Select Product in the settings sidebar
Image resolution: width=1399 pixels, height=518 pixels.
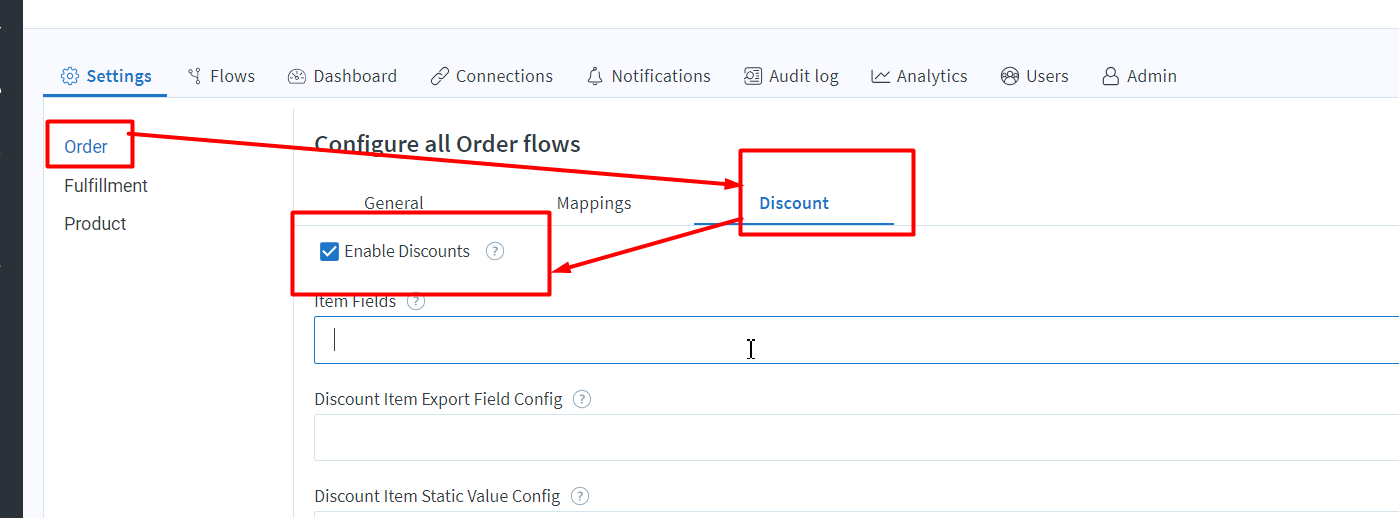point(95,224)
